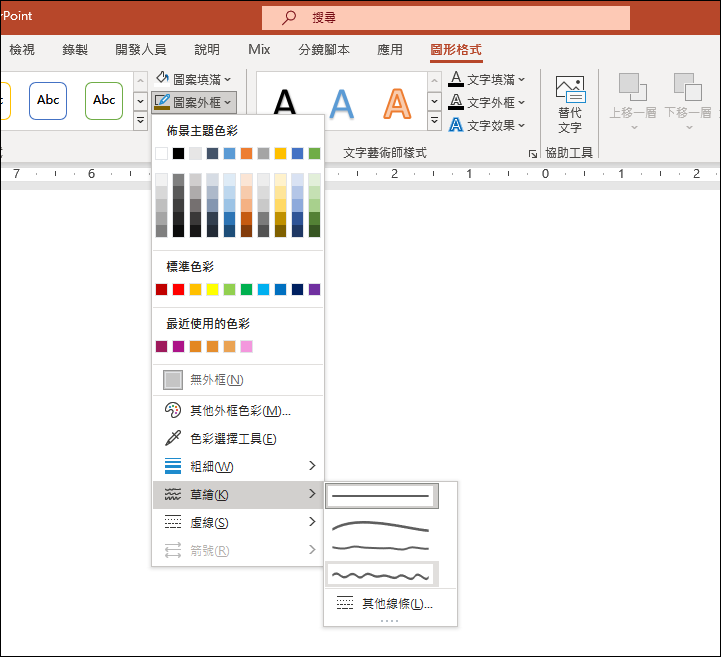Click the blue text effects A icon

[456, 125]
